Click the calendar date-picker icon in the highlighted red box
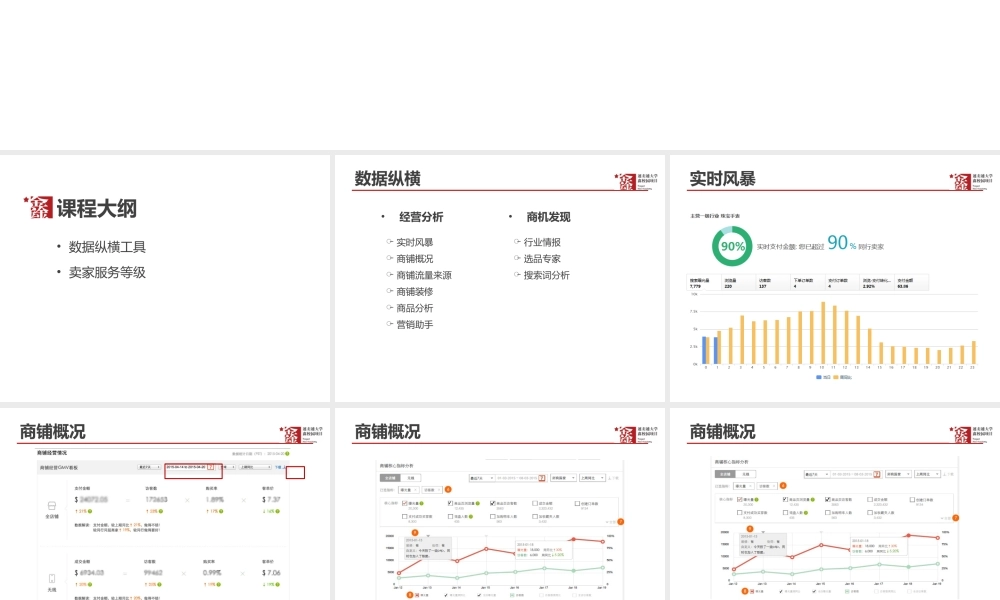The width and height of the screenshot is (1000, 600). (212, 468)
